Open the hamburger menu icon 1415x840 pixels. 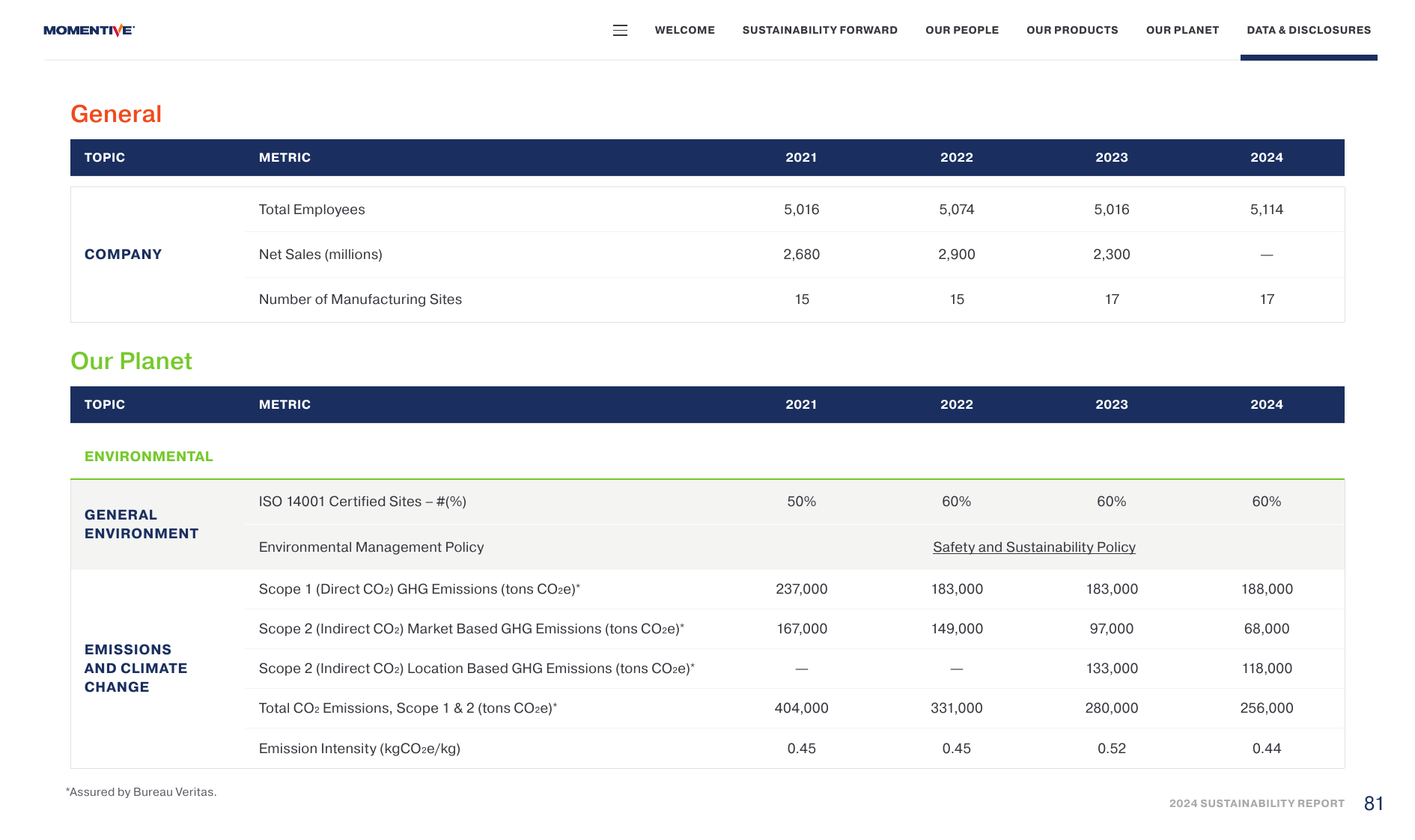coord(620,31)
